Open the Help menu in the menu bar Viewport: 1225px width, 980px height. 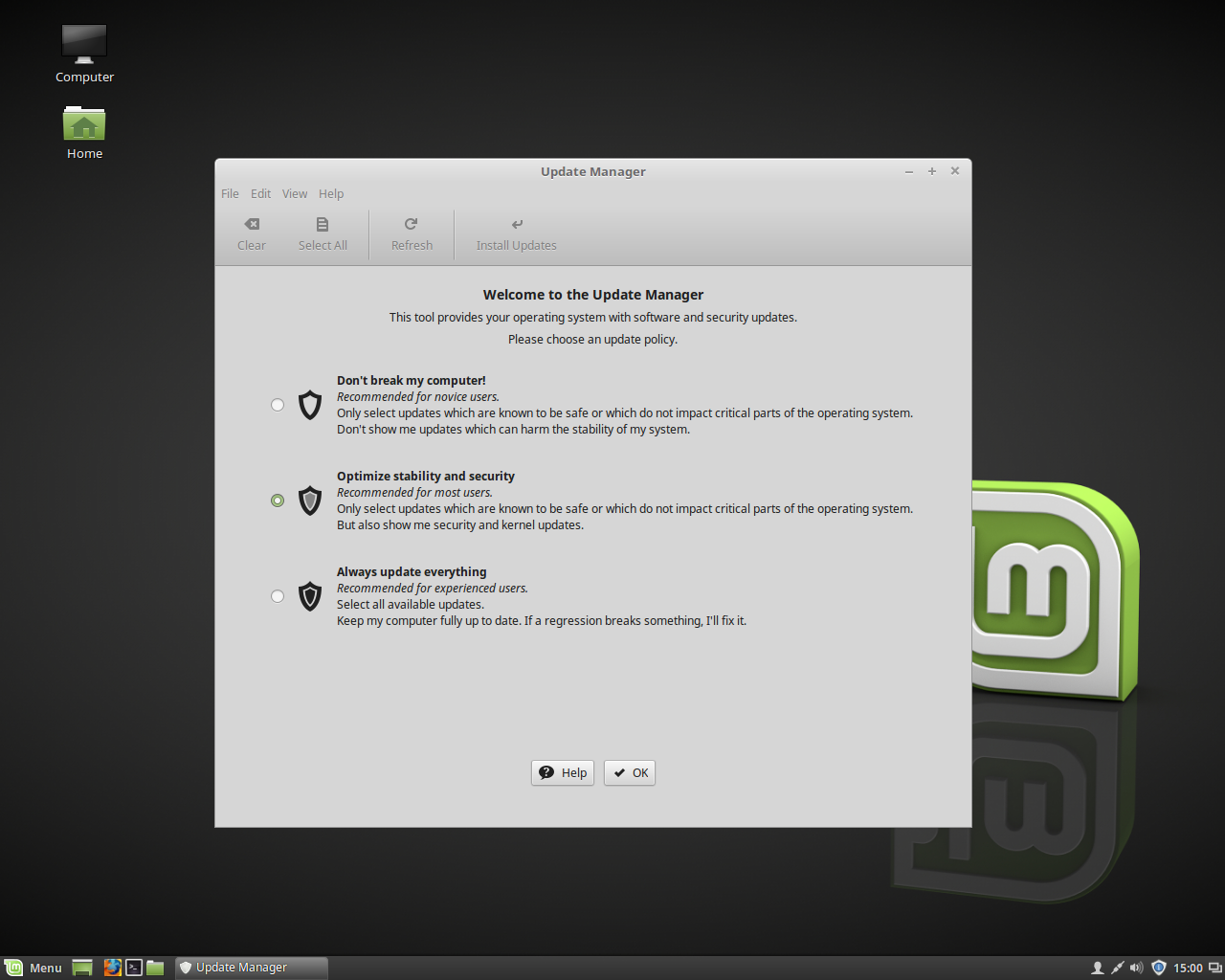point(331,193)
